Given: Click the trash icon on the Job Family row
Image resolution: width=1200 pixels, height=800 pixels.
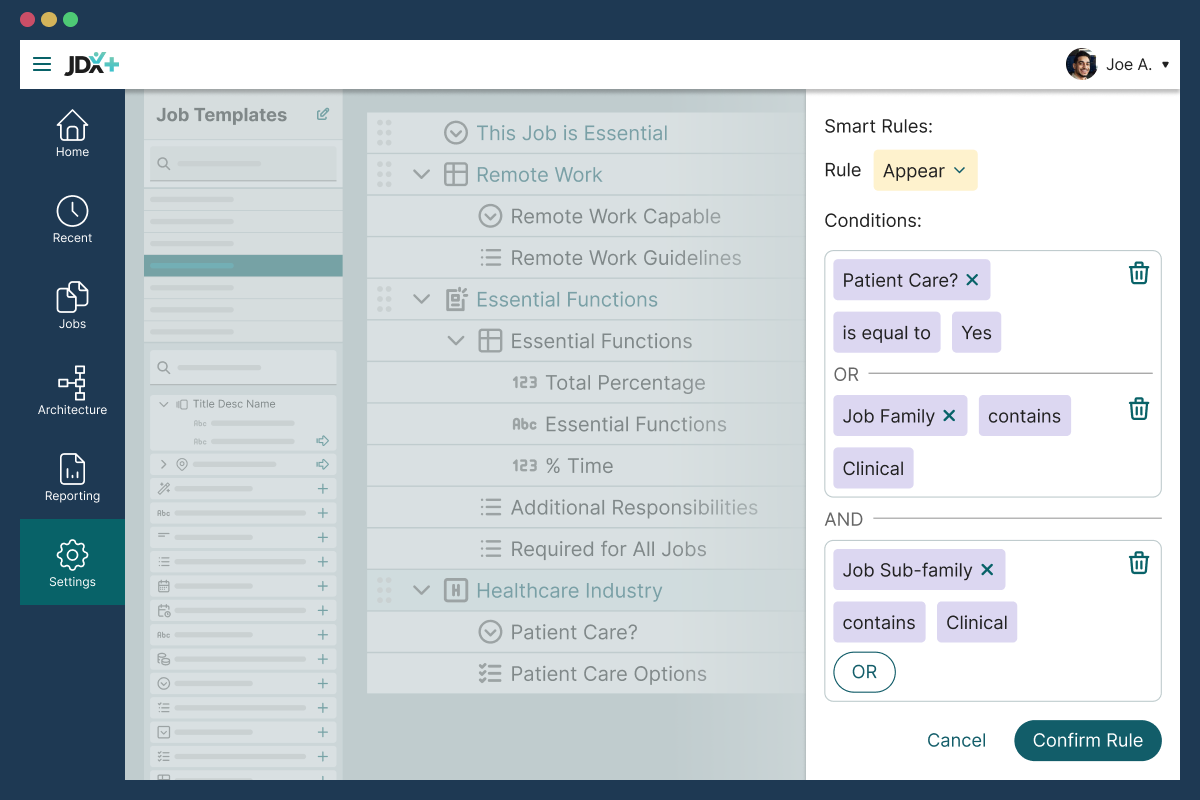Looking at the screenshot, I should coord(1138,408).
